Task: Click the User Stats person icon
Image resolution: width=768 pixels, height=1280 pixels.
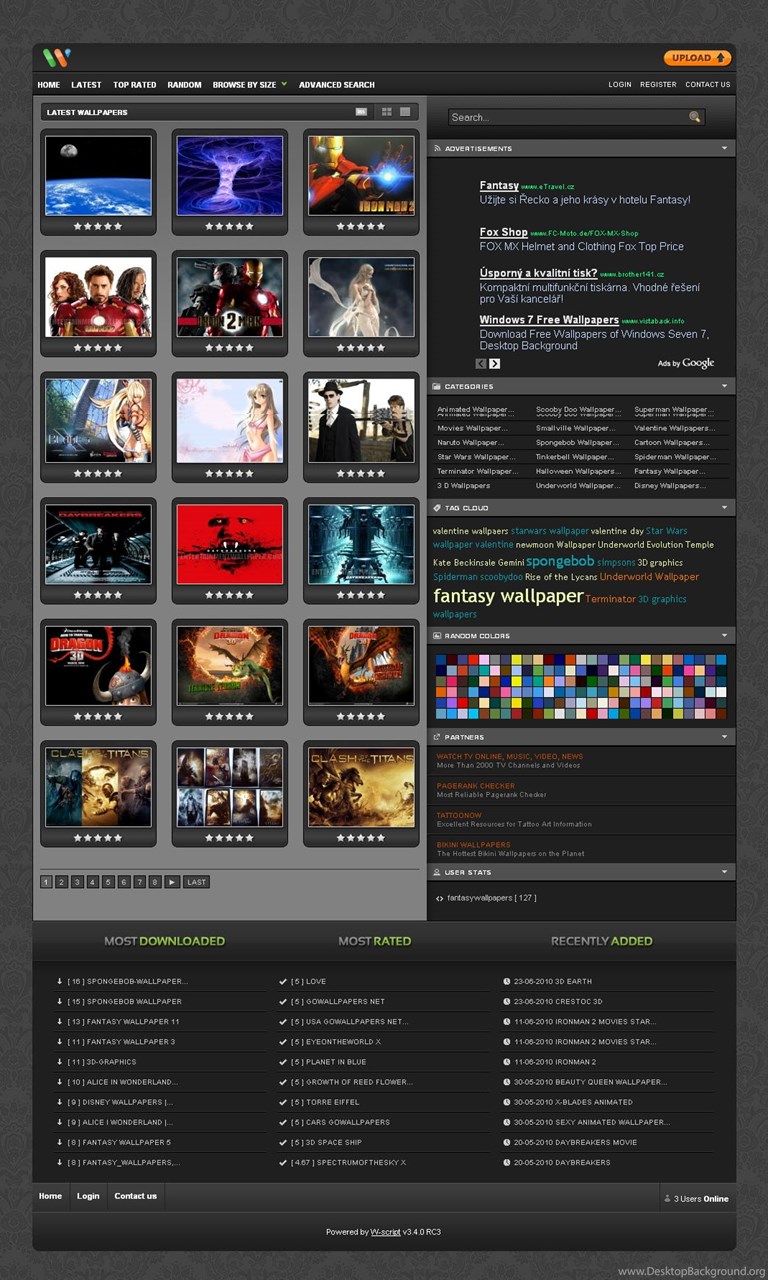Action: [437, 873]
